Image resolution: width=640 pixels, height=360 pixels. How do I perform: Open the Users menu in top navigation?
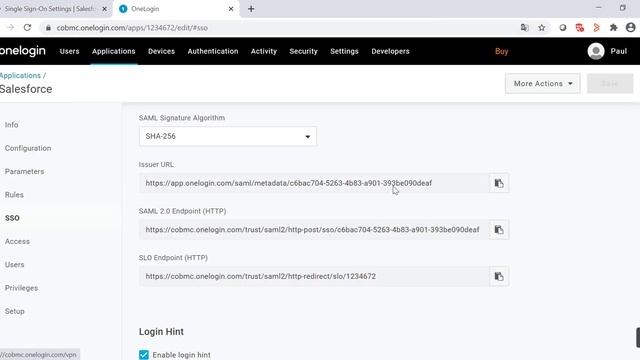pyautogui.click(x=69, y=51)
